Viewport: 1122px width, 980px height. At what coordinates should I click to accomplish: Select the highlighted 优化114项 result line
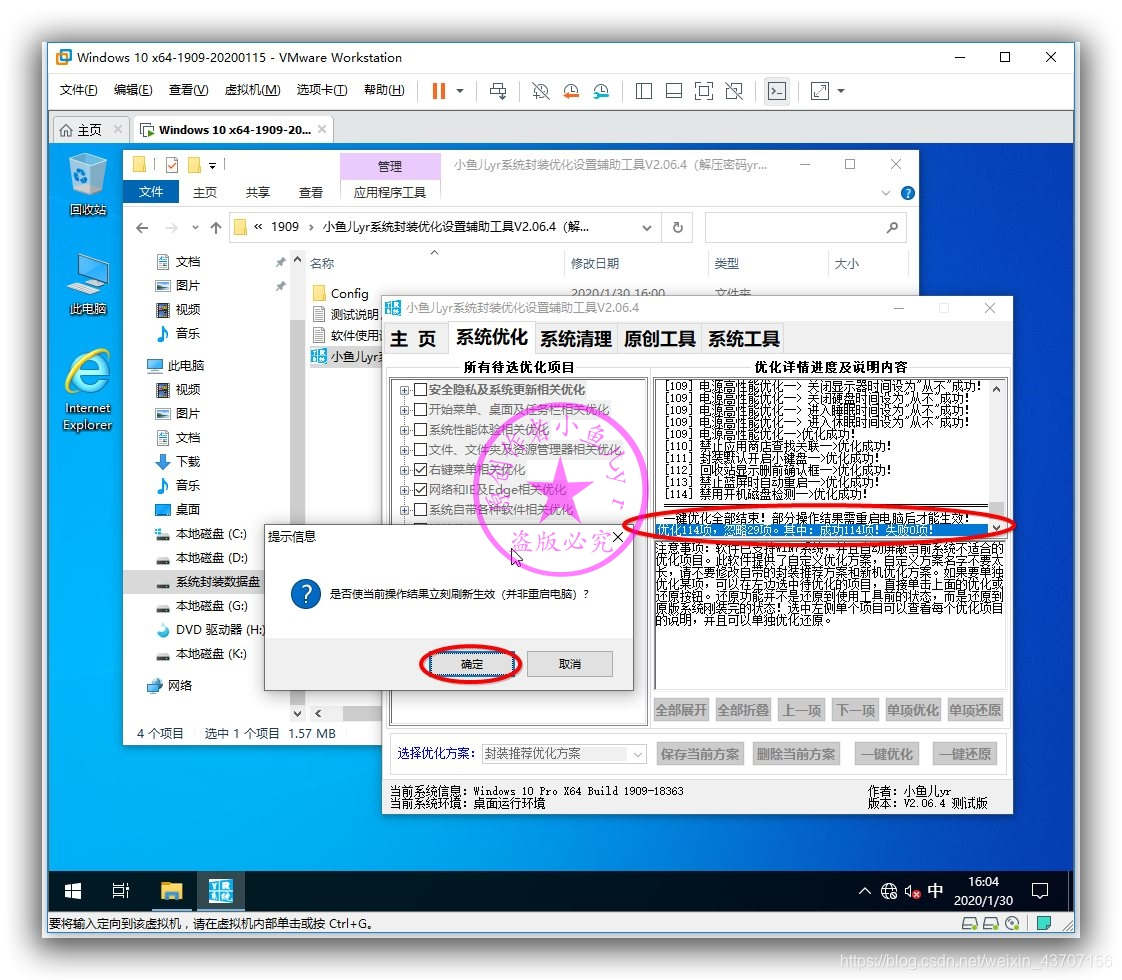point(821,530)
